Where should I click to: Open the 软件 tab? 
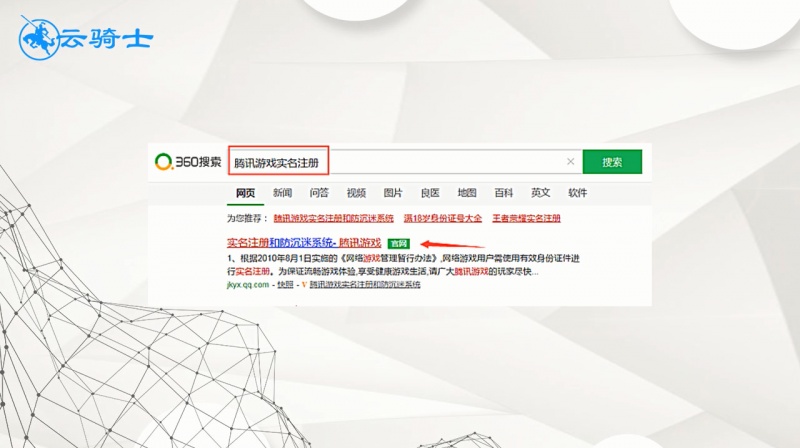[x=578, y=193]
